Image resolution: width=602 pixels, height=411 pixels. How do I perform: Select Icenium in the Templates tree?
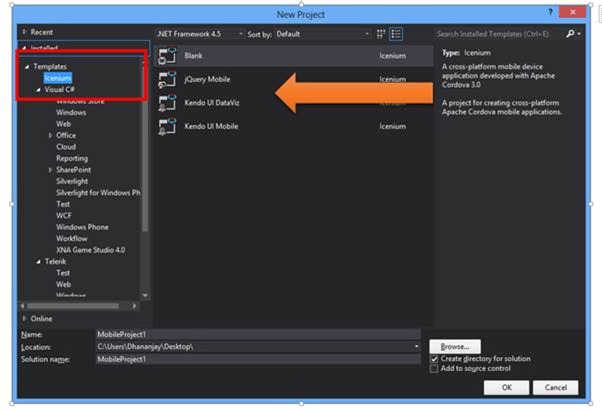[x=57, y=77]
